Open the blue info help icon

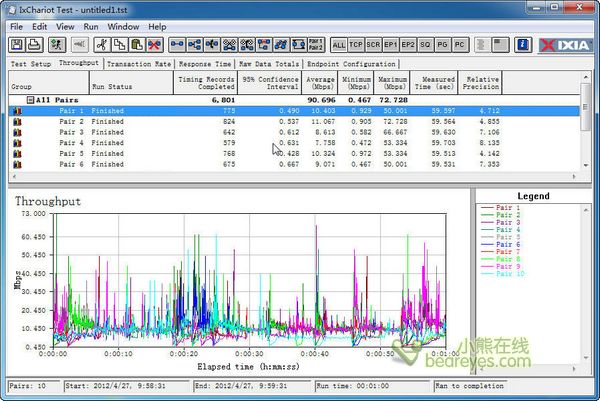click(x=523, y=45)
